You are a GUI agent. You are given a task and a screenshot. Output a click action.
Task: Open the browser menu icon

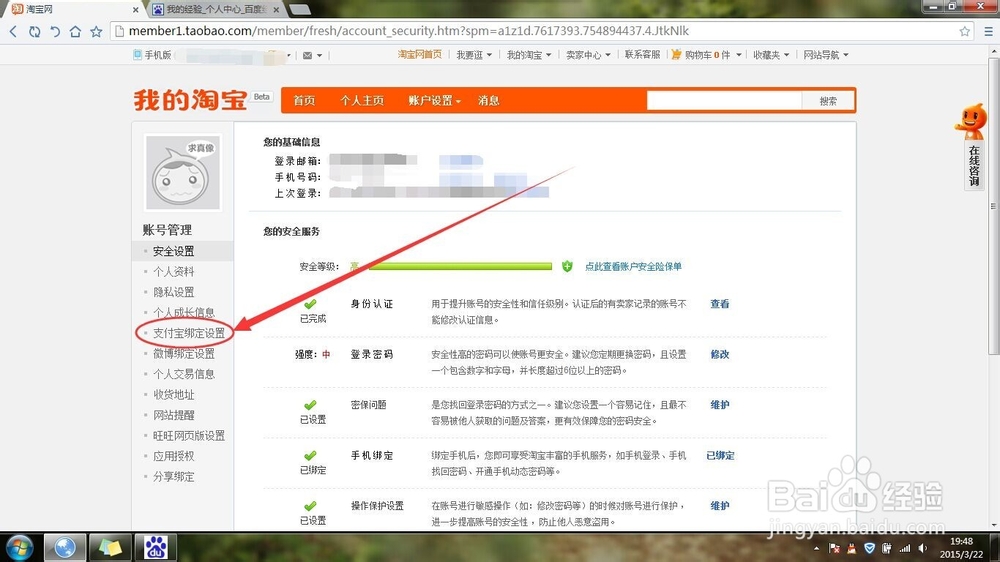tap(988, 31)
